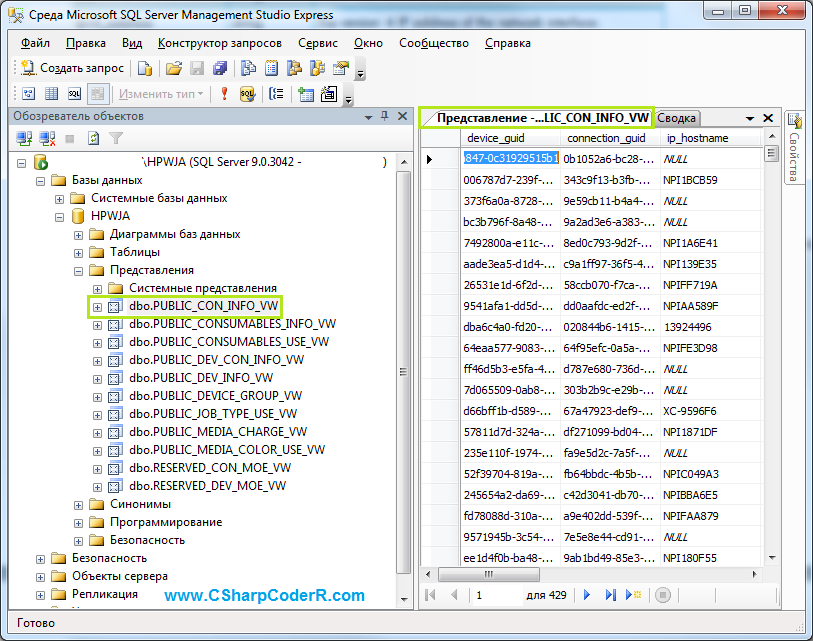The image size is (813, 641).
Task: Select dbo.PUBLIC_MEDIA_CHARGE_VW view
Action: (218, 432)
